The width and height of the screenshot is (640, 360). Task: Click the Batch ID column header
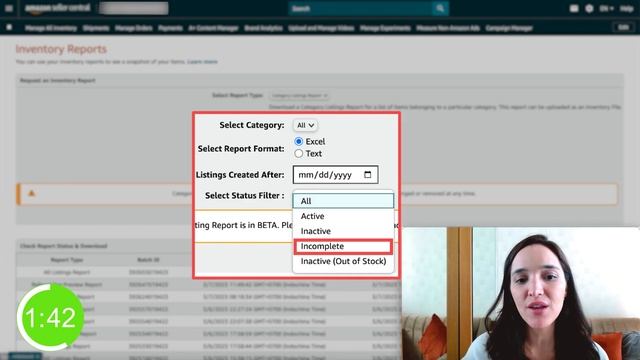click(148, 260)
